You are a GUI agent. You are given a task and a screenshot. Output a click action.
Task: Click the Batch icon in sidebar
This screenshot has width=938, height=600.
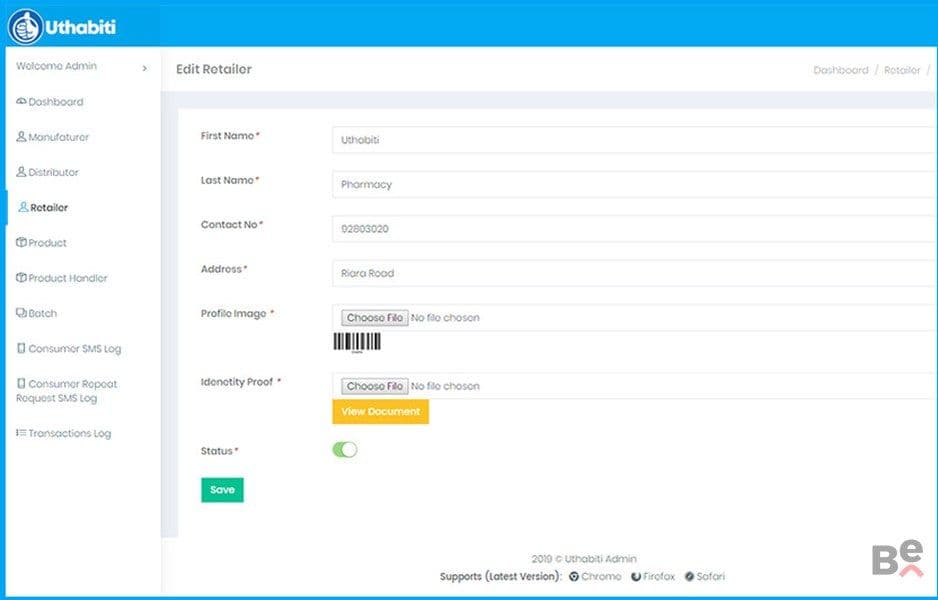click(x=21, y=313)
